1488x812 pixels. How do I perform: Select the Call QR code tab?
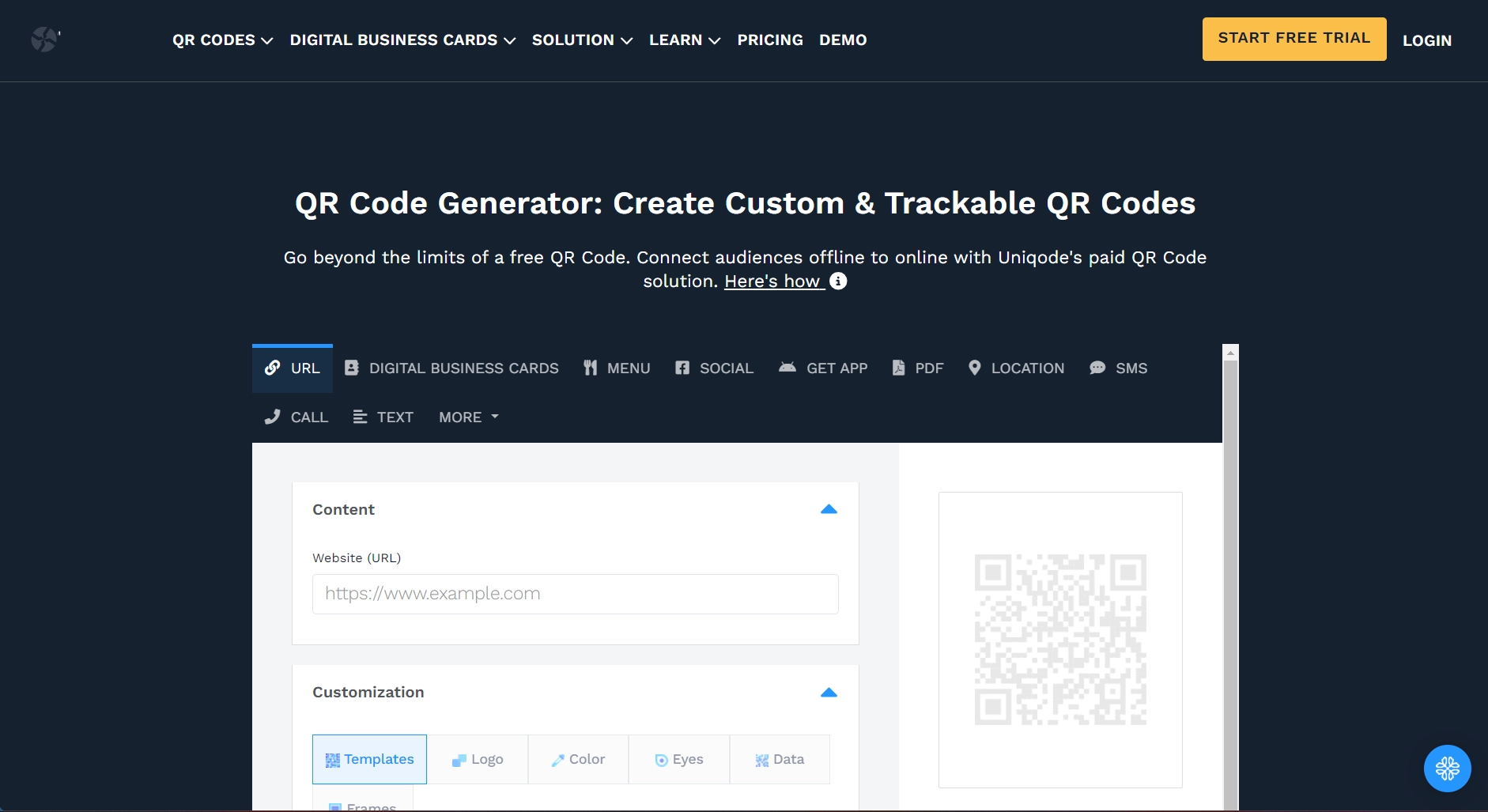click(x=296, y=417)
